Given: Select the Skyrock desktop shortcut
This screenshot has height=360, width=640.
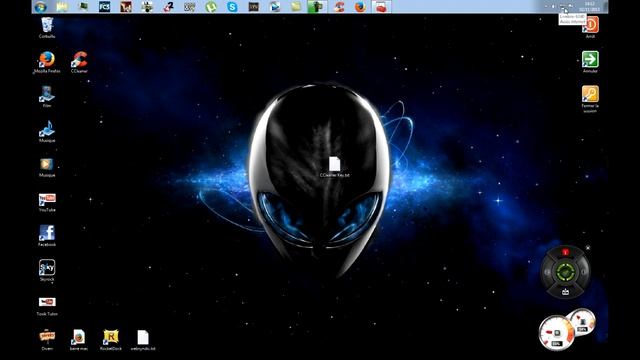Looking at the screenshot, I should 47,270.
